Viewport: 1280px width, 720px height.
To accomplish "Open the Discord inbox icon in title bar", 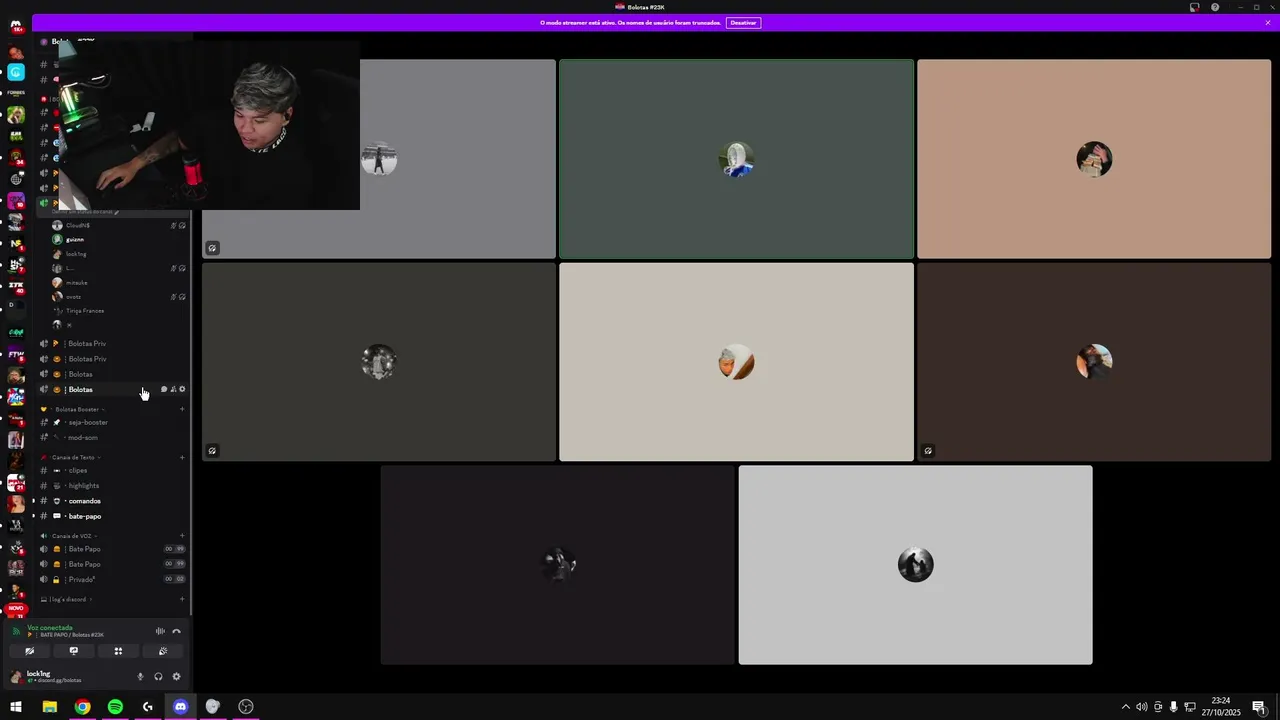I will (x=1194, y=7).
